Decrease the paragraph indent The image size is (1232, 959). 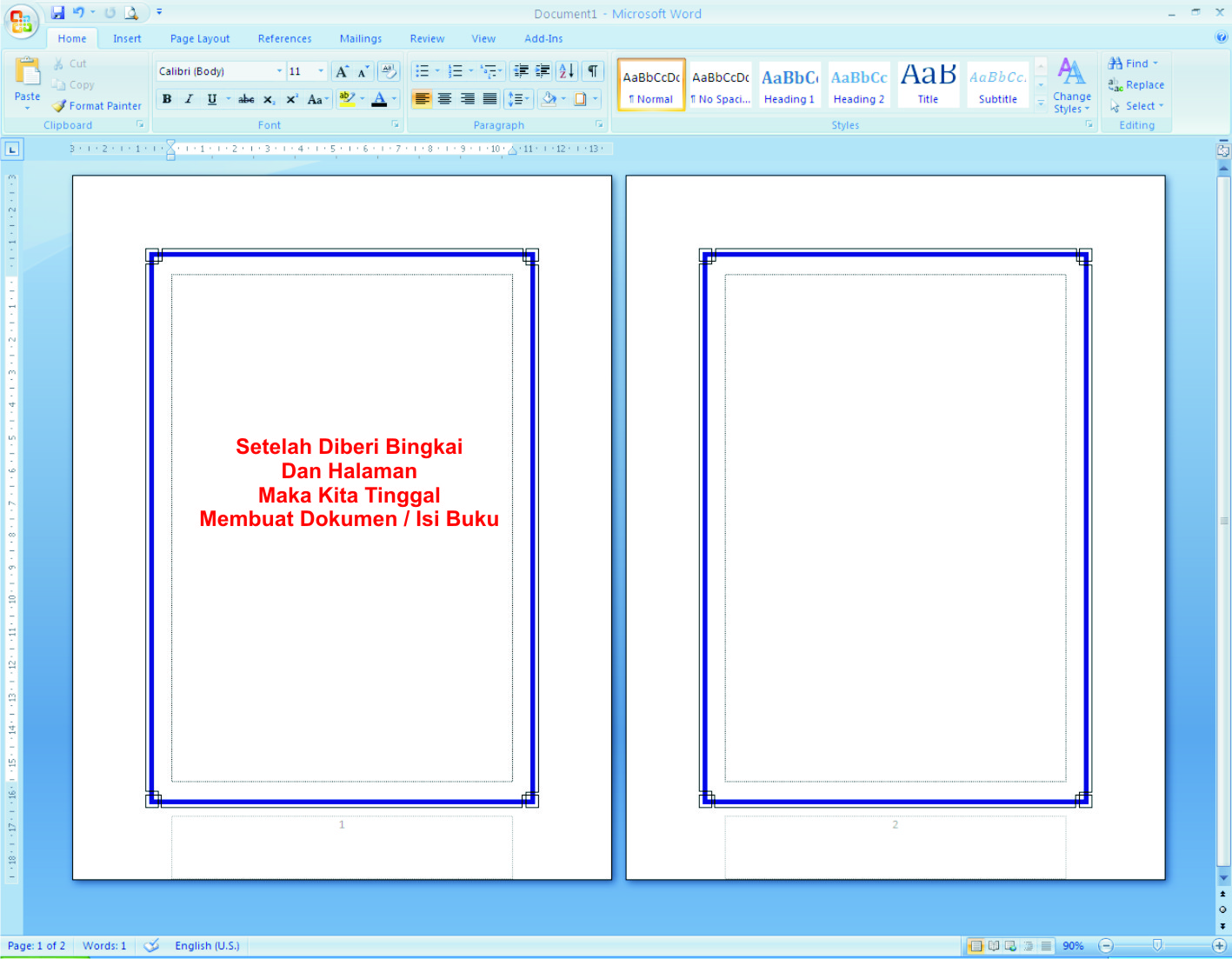(x=521, y=71)
